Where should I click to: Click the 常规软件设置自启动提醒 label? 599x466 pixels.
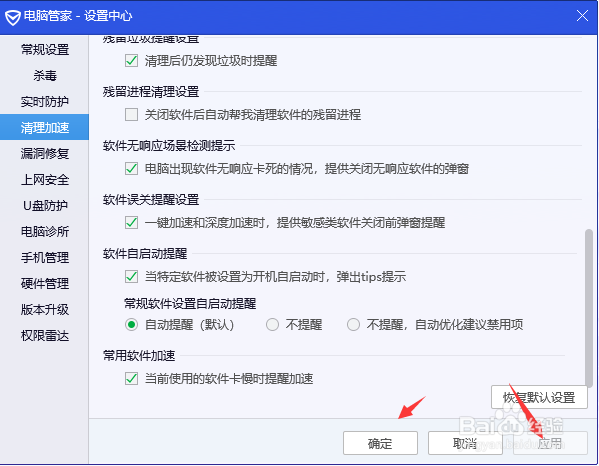190,304
